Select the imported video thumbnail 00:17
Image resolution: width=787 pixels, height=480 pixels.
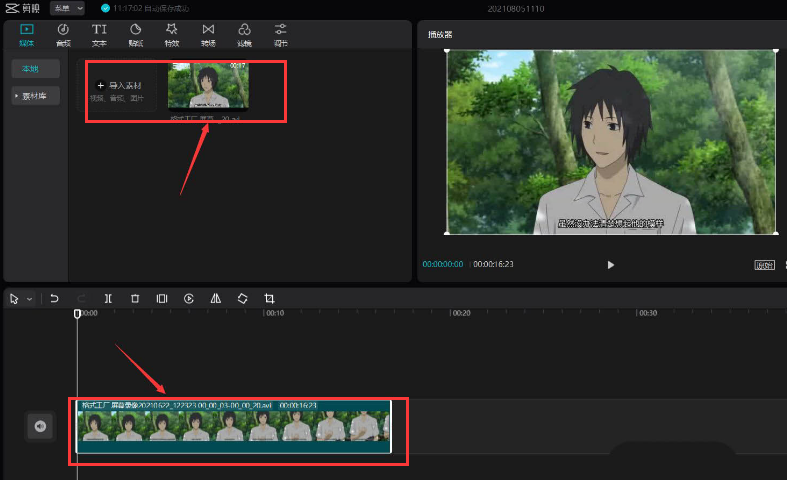coord(208,85)
